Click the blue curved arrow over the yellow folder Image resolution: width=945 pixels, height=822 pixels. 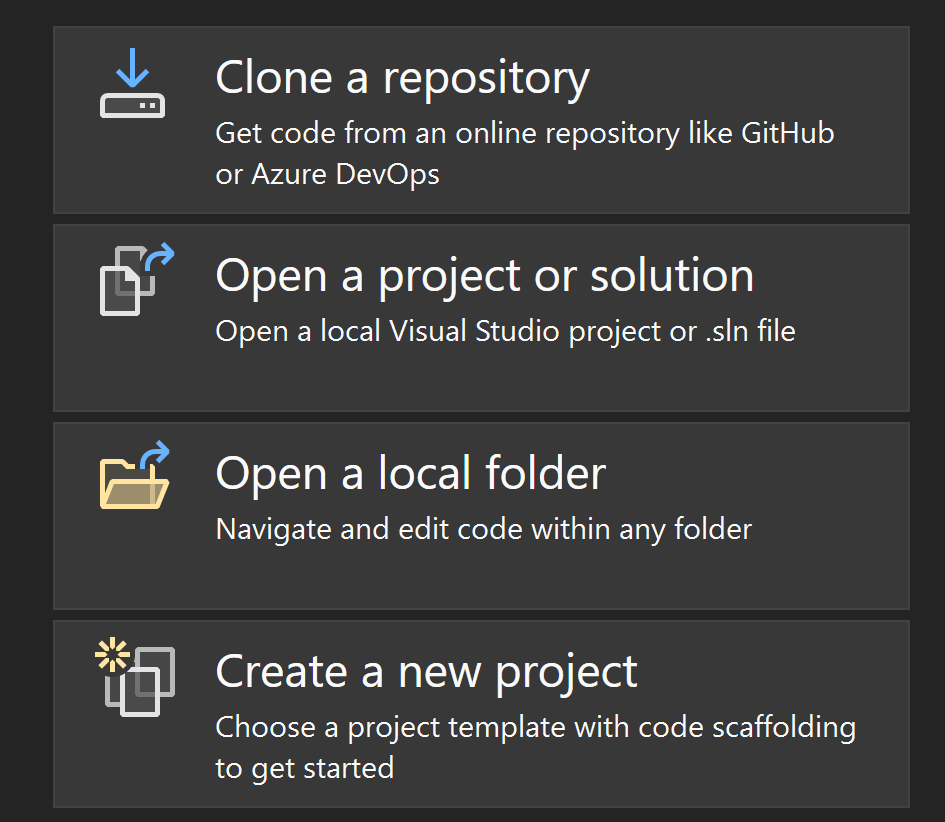pos(155,454)
